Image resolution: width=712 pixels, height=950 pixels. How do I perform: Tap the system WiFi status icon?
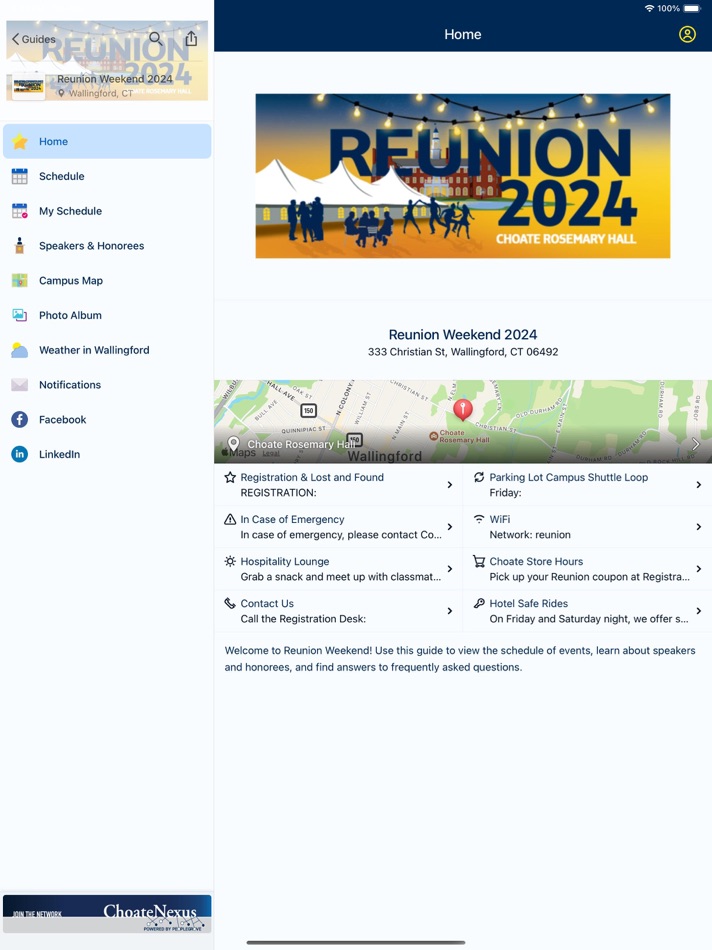[x=650, y=8]
